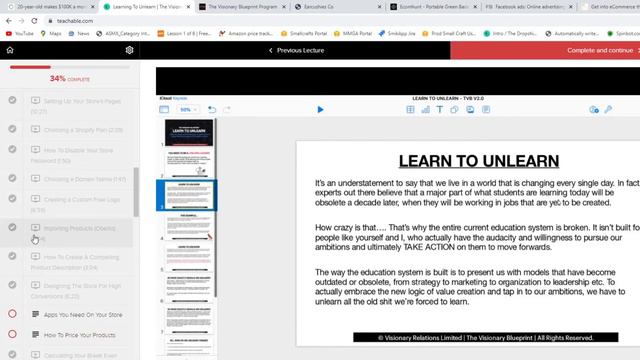Open the Keynote tools wrench
Image resolution: width=640 pixels, height=360 pixels.
(x=608, y=109)
